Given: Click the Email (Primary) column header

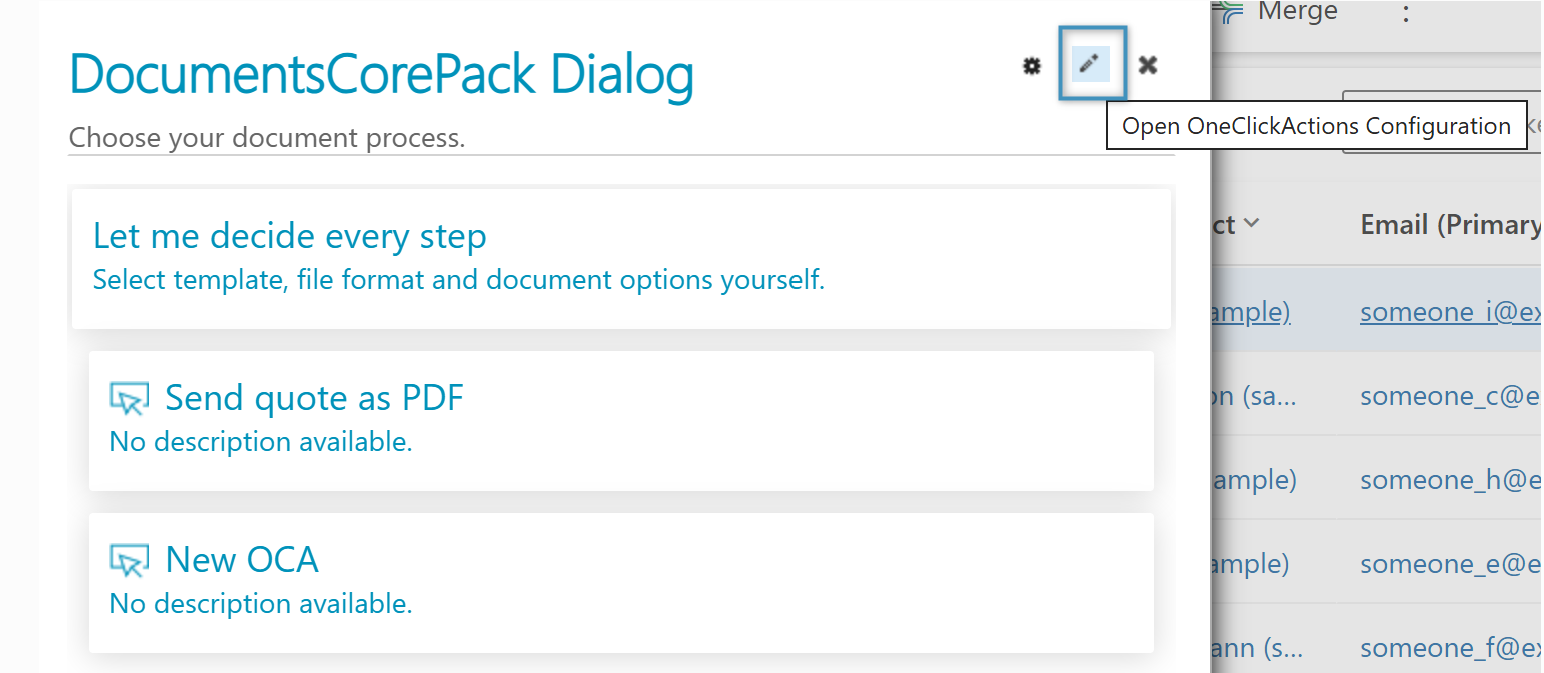Looking at the screenshot, I should click(1450, 225).
